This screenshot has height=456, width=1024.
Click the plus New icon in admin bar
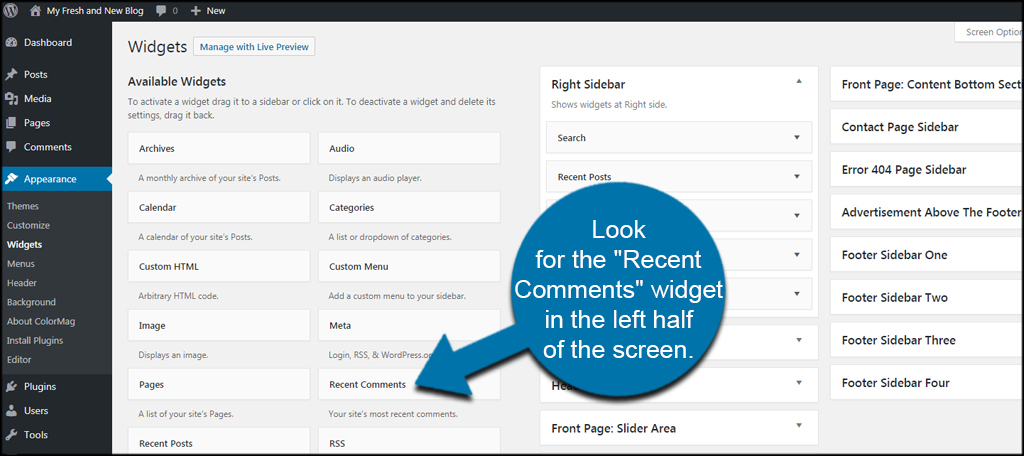click(196, 10)
